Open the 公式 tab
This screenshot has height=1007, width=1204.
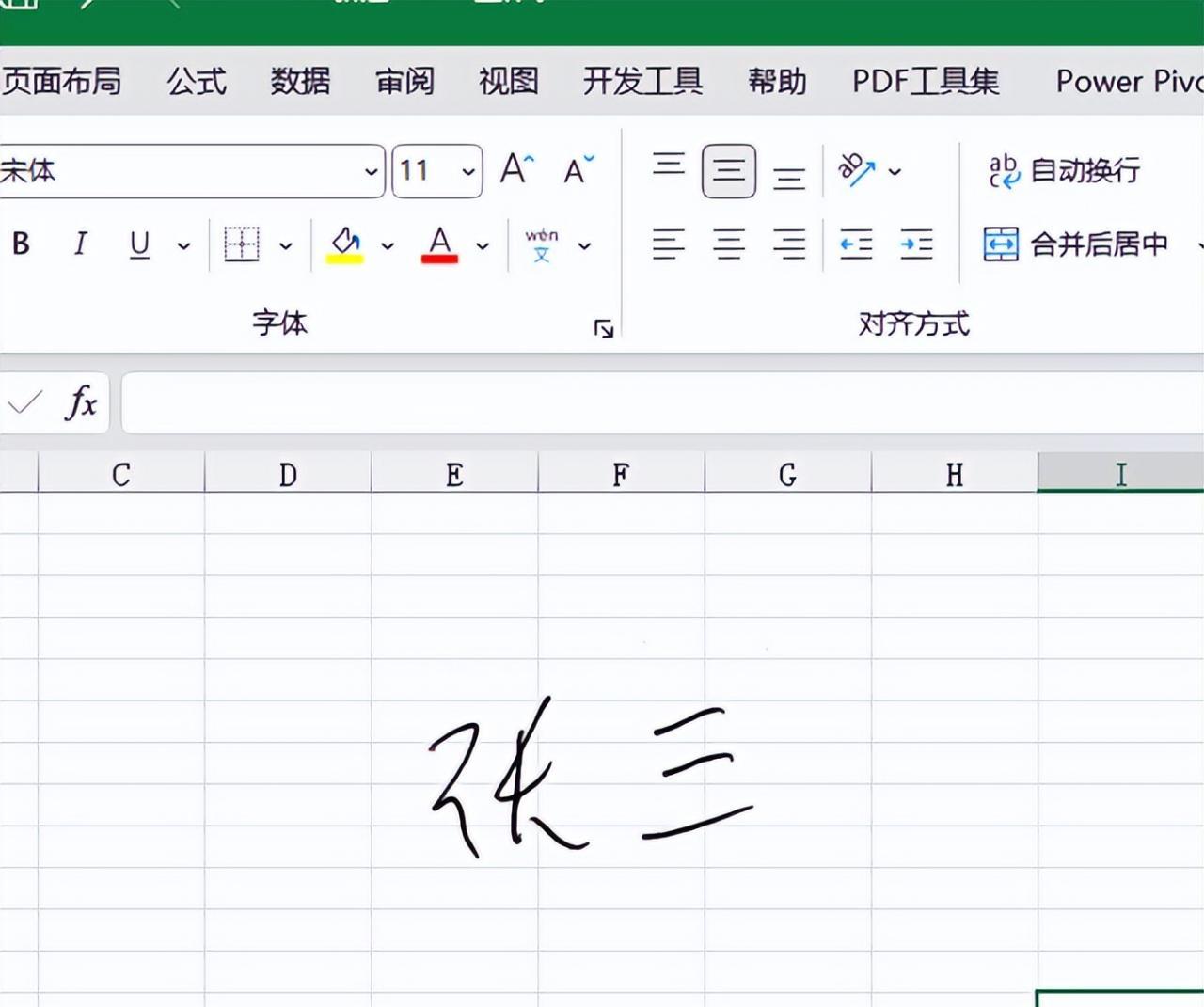[x=197, y=81]
